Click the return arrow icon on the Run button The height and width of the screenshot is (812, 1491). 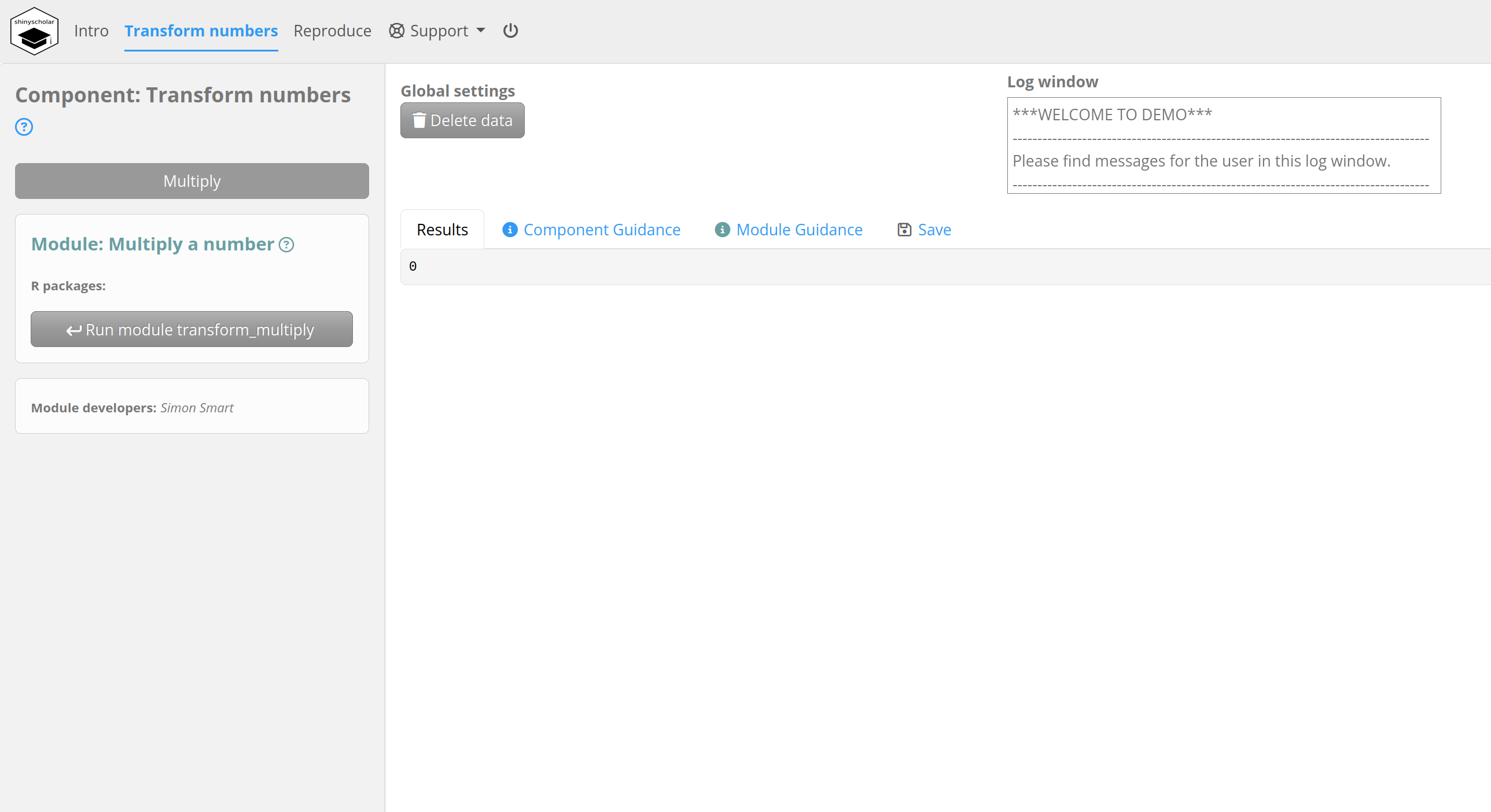tap(73, 330)
